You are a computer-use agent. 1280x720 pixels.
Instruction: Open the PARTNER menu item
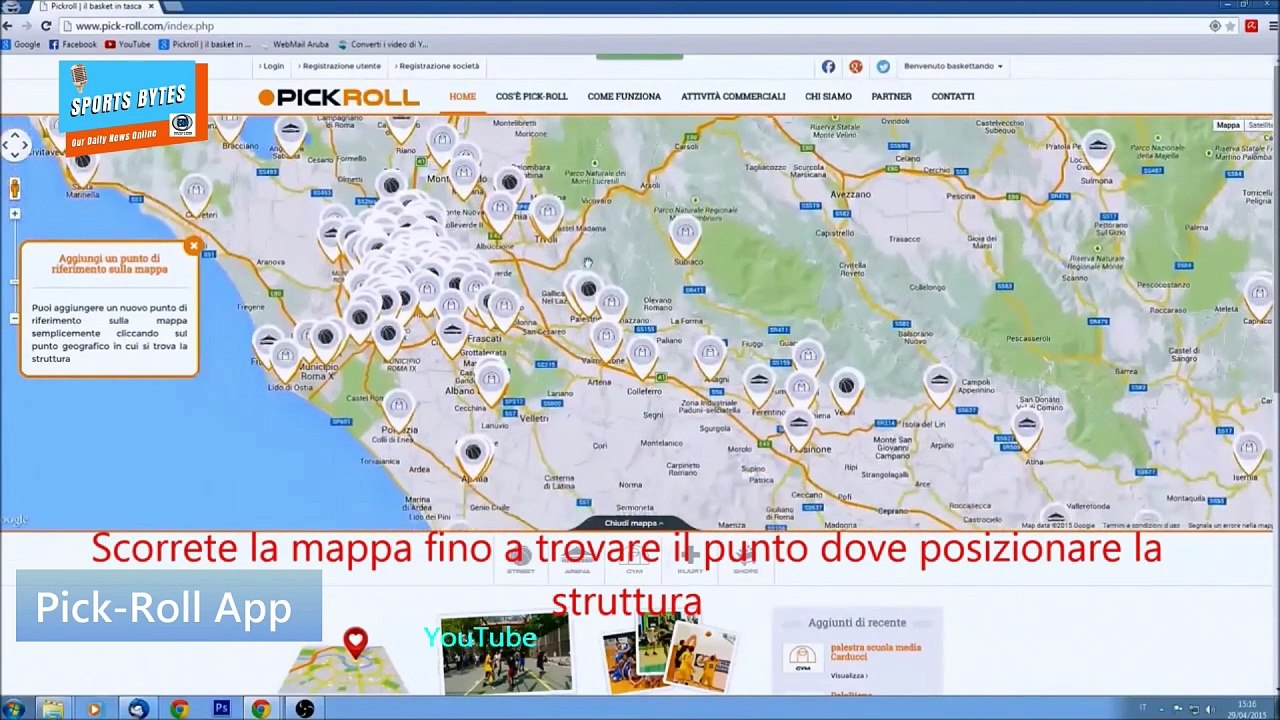(891, 97)
